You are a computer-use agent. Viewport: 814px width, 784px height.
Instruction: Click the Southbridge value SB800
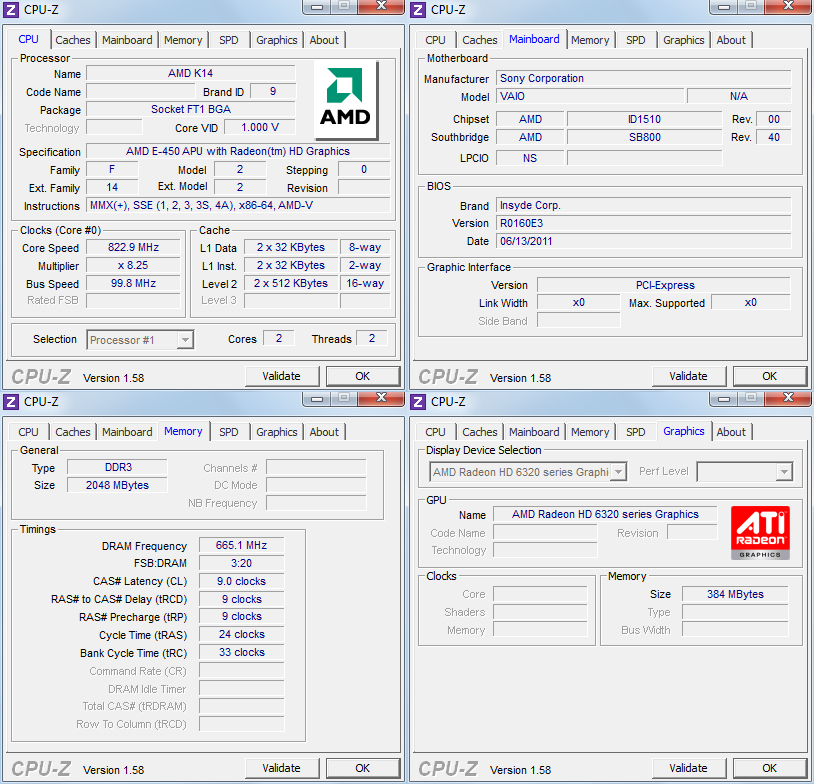click(644, 137)
